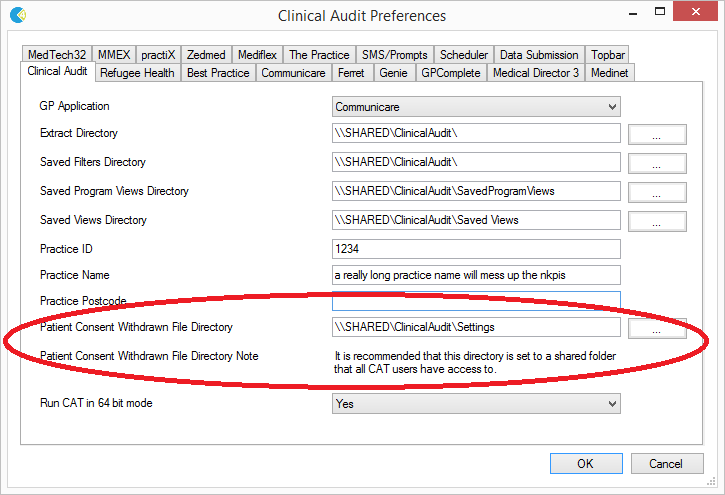The image size is (725, 495).
Task: Confirm preferences with the OK button
Action: coord(586,463)
